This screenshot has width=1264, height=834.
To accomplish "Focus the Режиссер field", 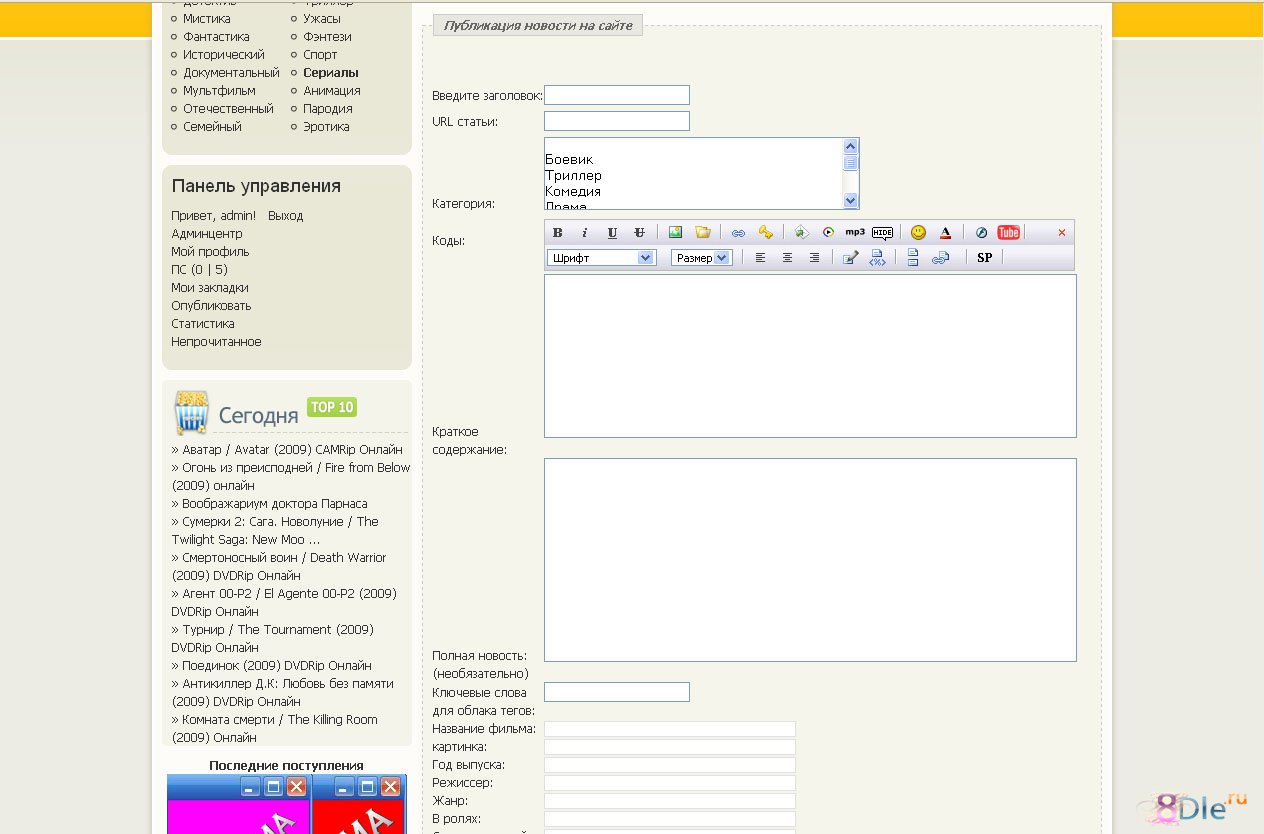I will (670, 783).
